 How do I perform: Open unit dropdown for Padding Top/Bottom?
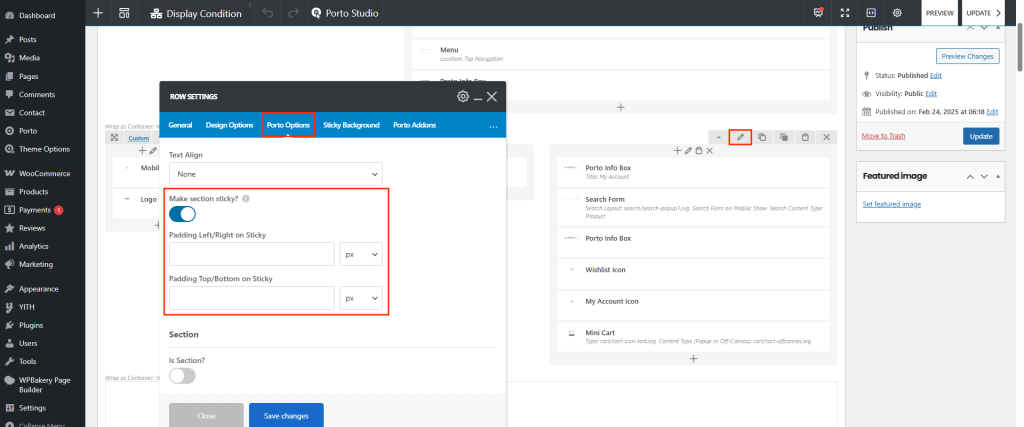coord(361,298)
